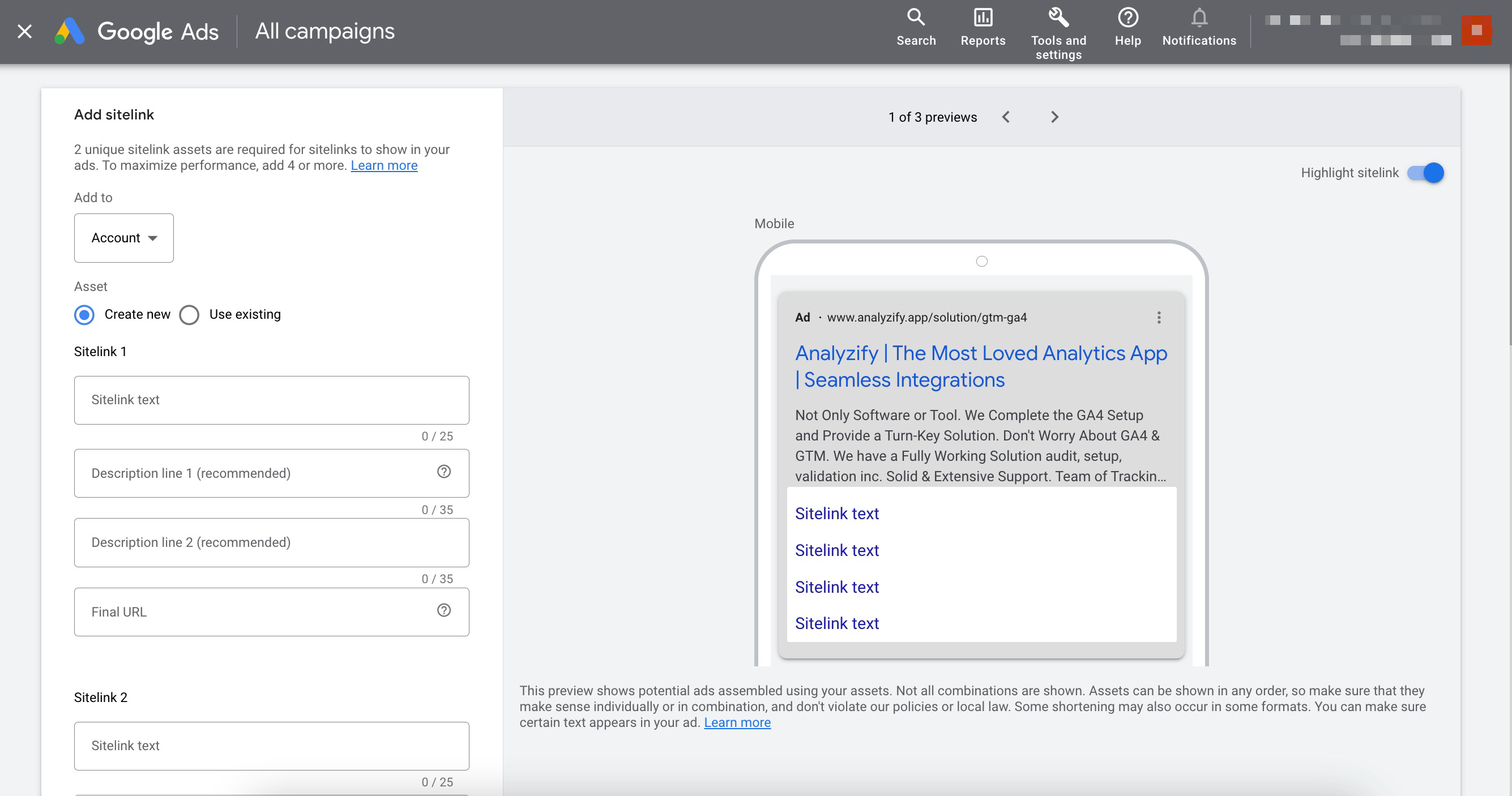Show Notifications bell
Screen dimensions: 1512x796
1199,28
